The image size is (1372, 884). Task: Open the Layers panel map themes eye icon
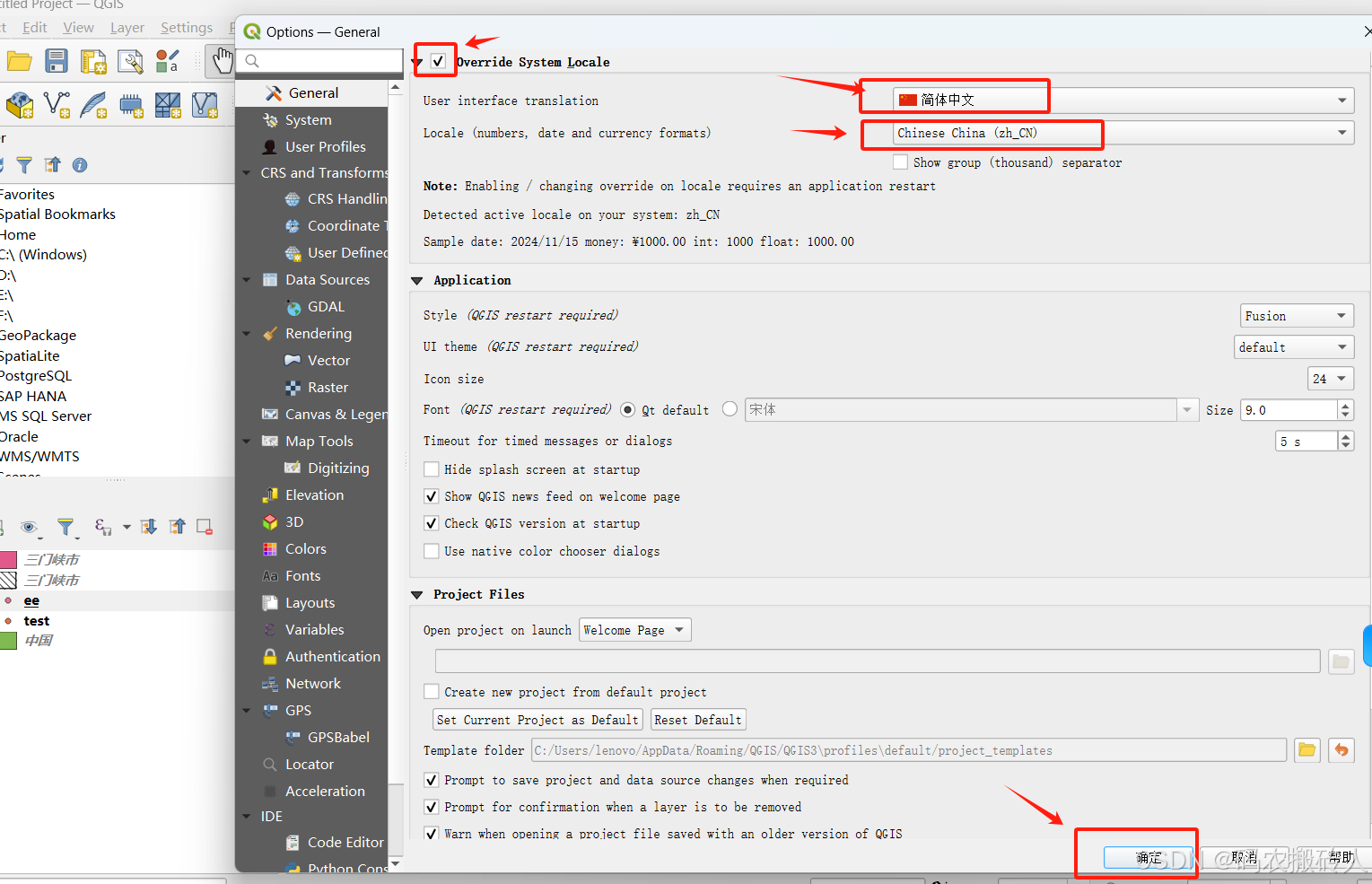(30, 527)
